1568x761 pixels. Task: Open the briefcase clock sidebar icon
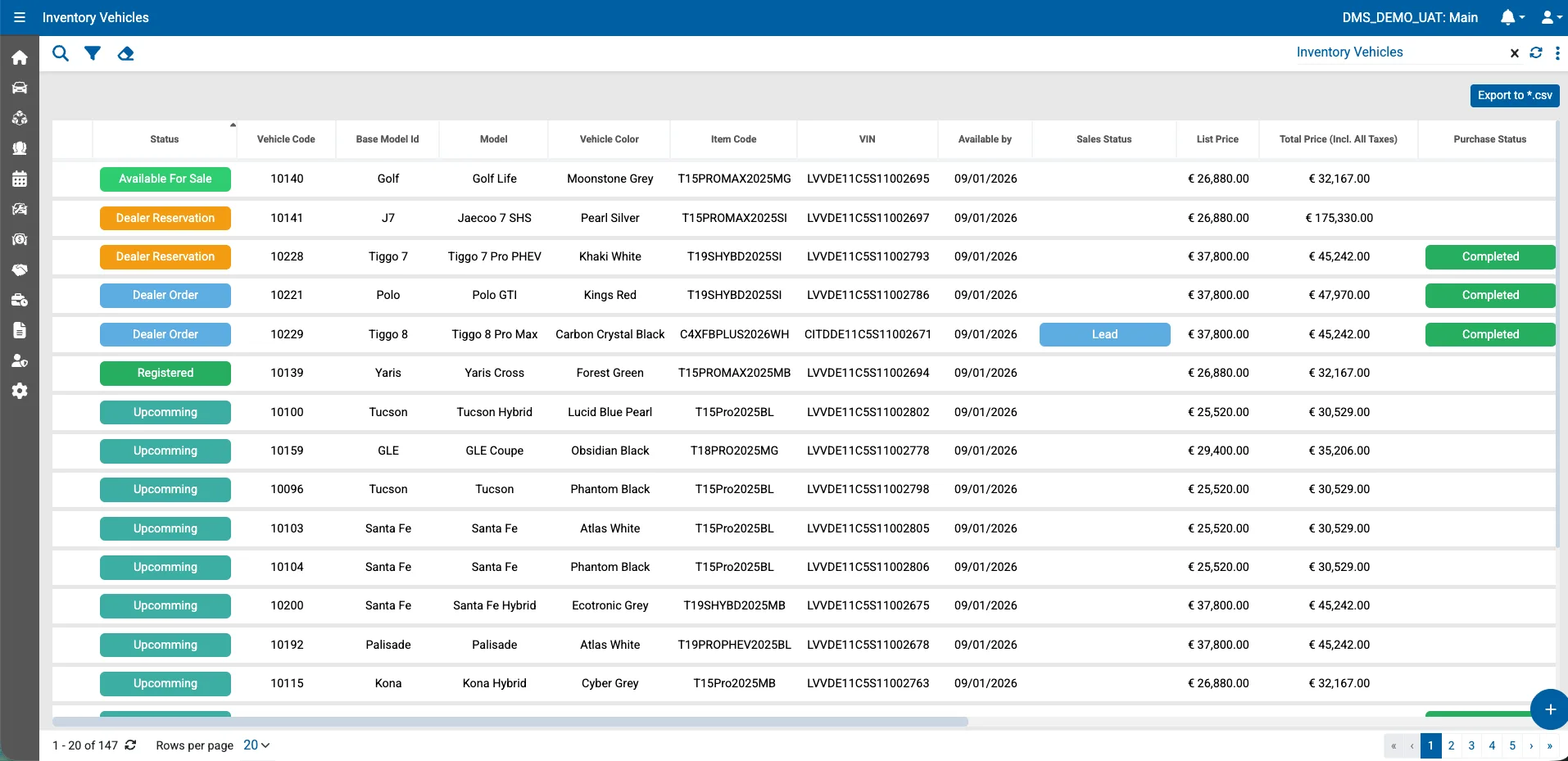[x=20, y=300]
